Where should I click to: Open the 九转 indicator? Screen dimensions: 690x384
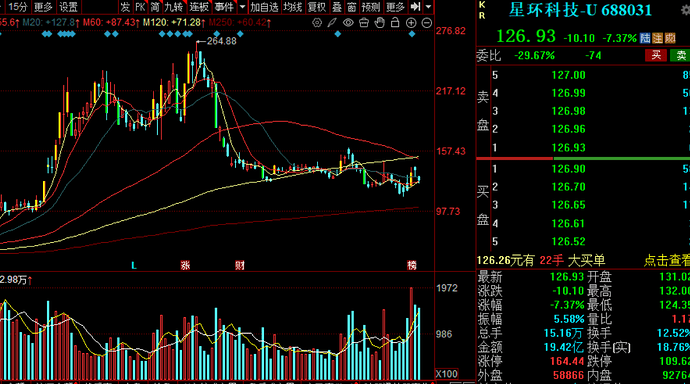[173, 7]
